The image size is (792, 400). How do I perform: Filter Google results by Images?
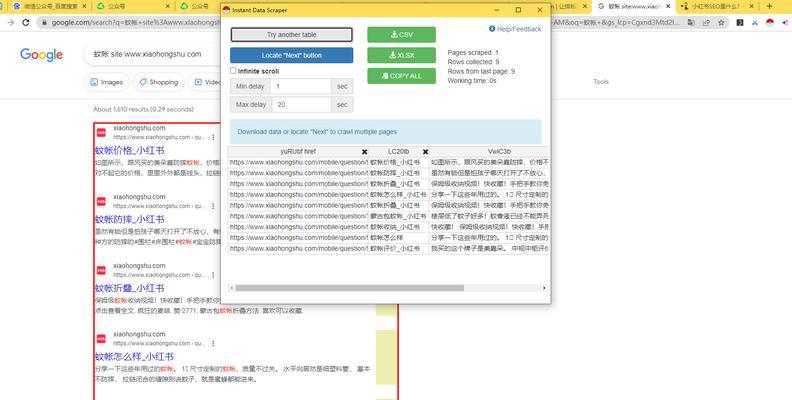click(107, 82)
